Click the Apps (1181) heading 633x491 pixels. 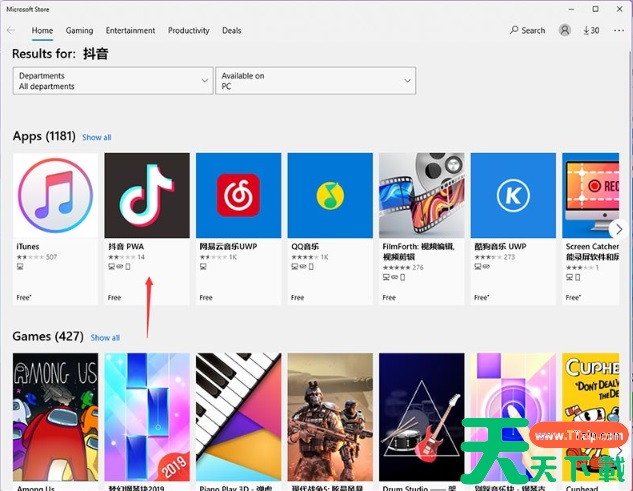pyautogui.click(x=44, y=136)
